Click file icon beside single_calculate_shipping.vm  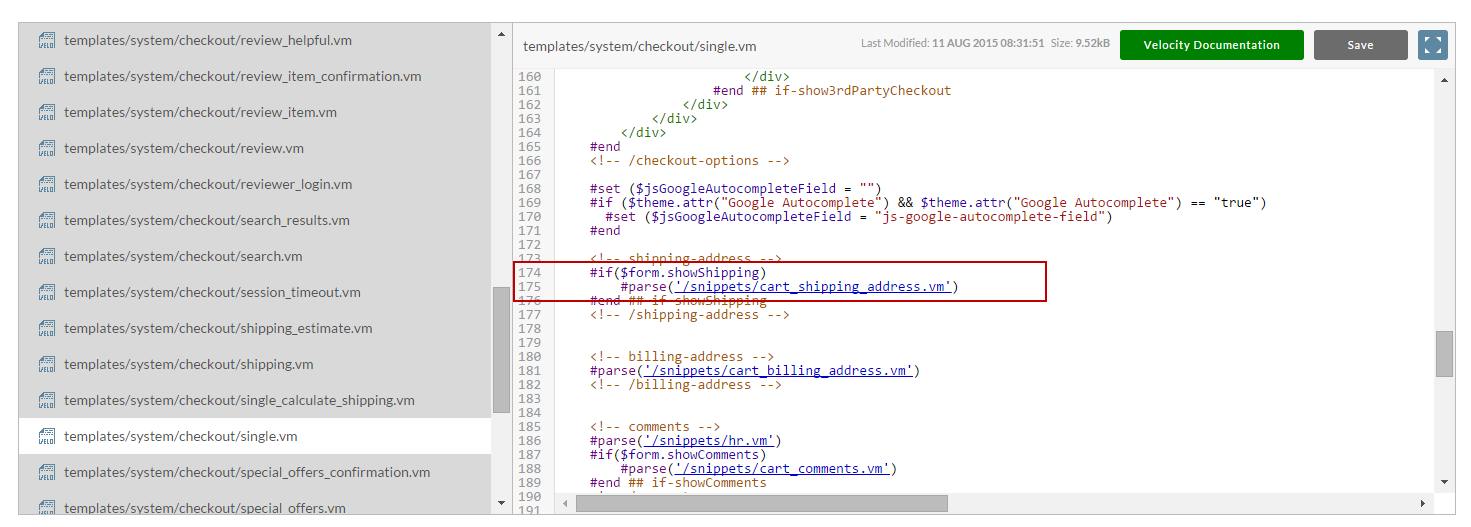(46, 401)
